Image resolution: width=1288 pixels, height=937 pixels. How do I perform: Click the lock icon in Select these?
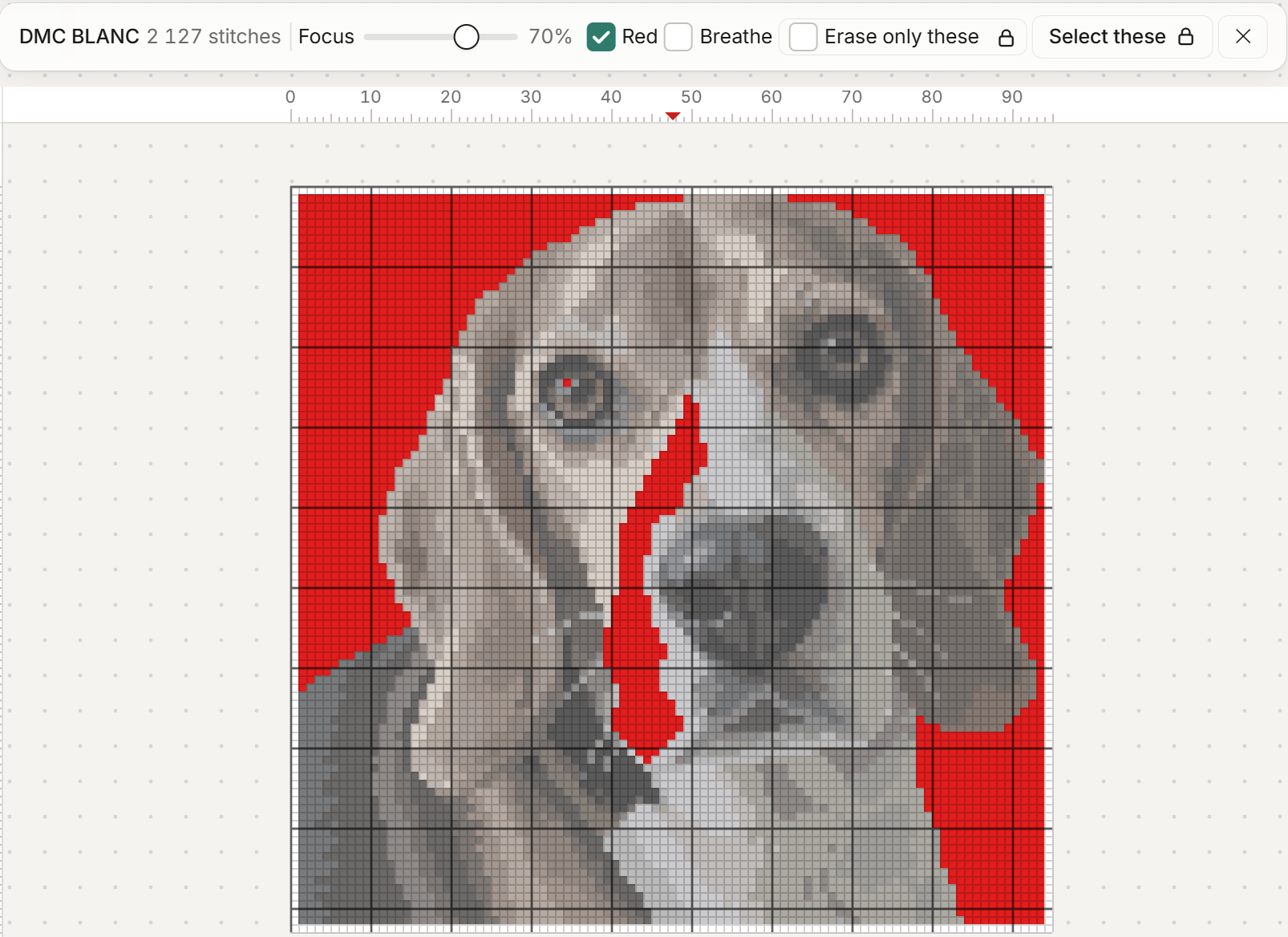tap(1186, 37)
